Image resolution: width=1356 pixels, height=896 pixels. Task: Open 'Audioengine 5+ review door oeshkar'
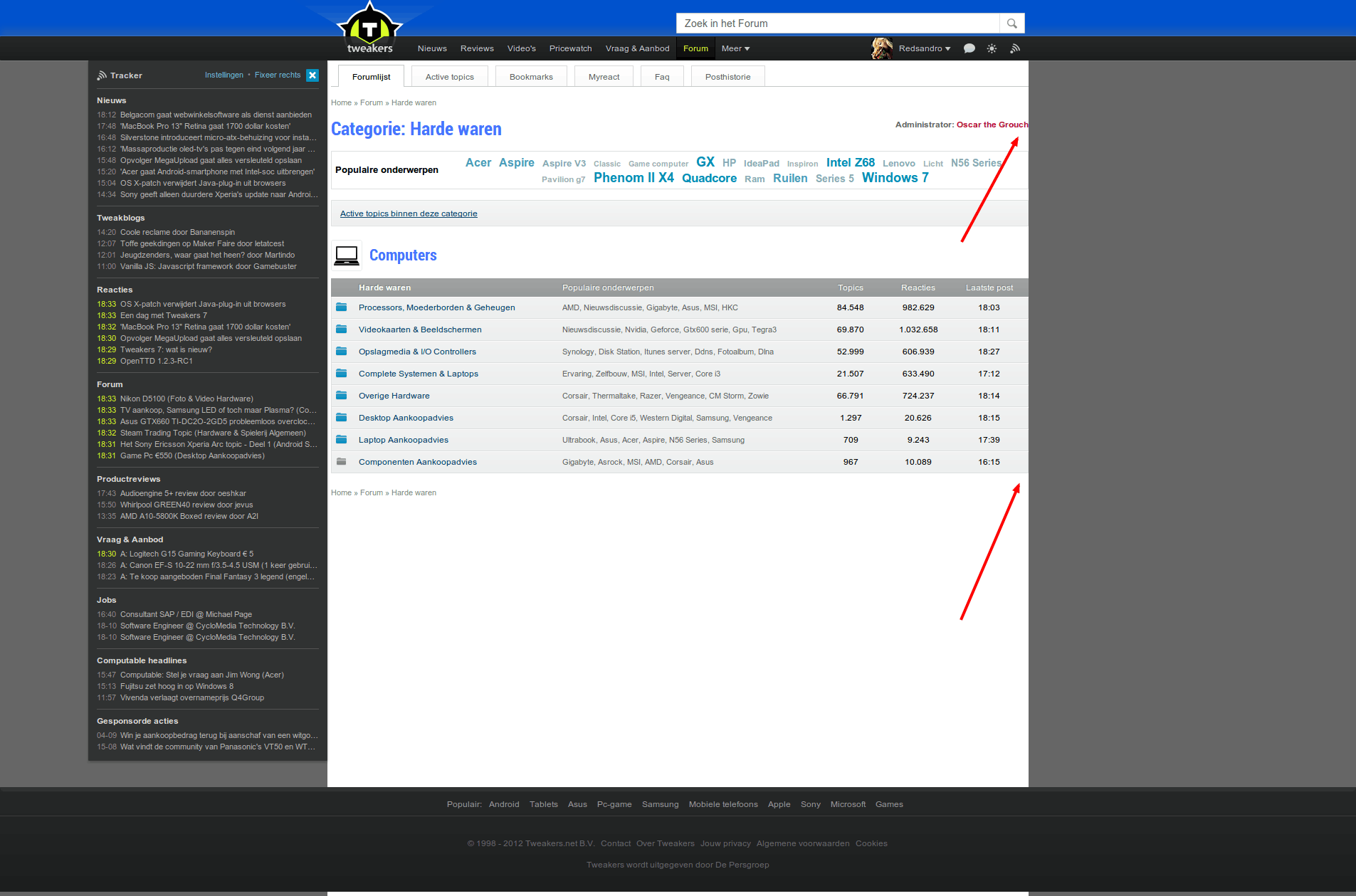pyautogui.click(x=183, y=493)
